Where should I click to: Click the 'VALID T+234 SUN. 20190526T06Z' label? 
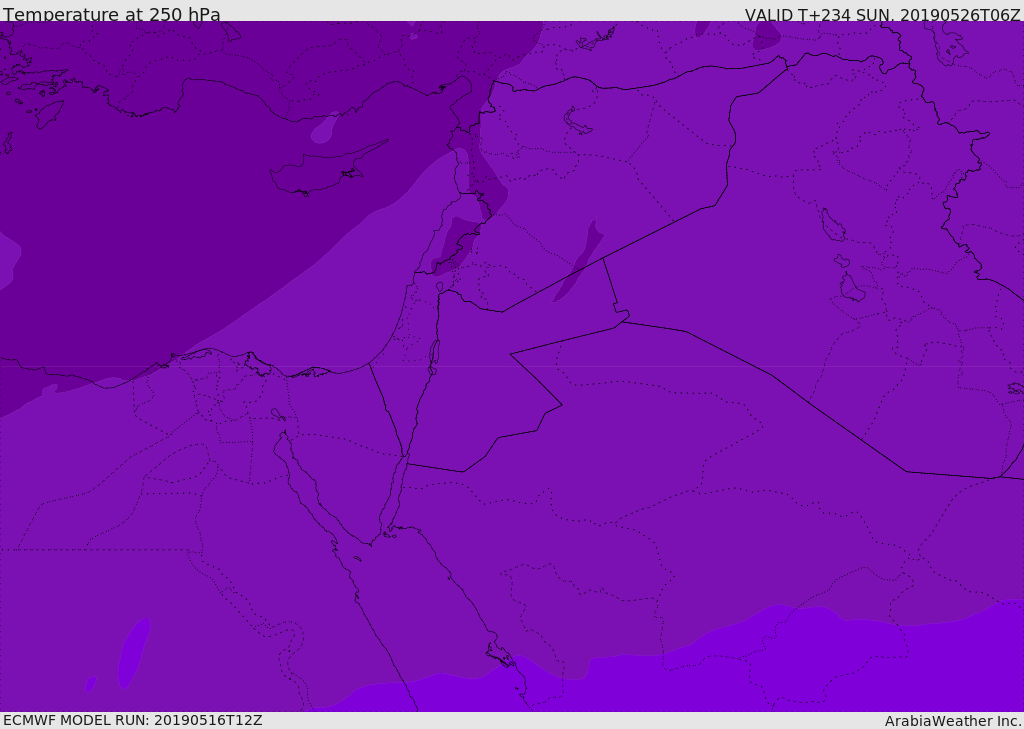[x=882, y=15]
